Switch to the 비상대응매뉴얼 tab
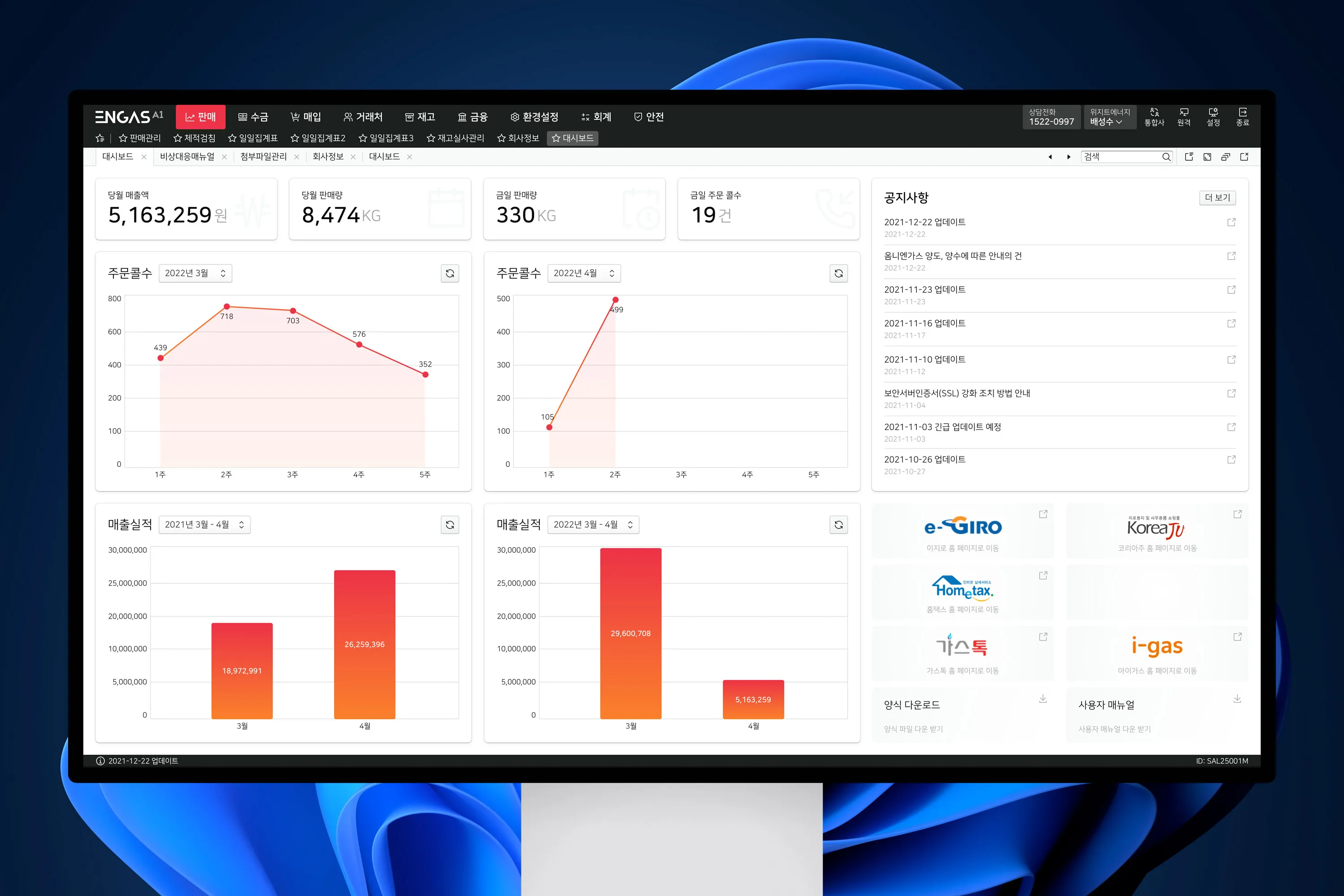The width and height of the screenshot is (1344, 896). click(x=187, y=156)
